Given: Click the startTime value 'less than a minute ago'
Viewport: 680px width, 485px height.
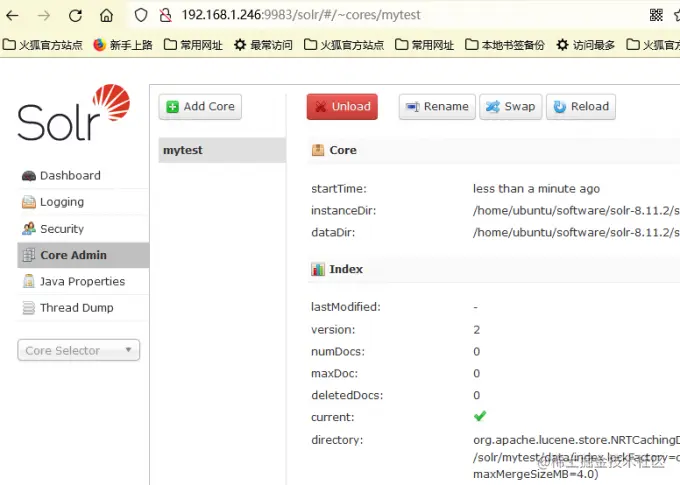Looking at the screenshot, I should tap(536, 189).
